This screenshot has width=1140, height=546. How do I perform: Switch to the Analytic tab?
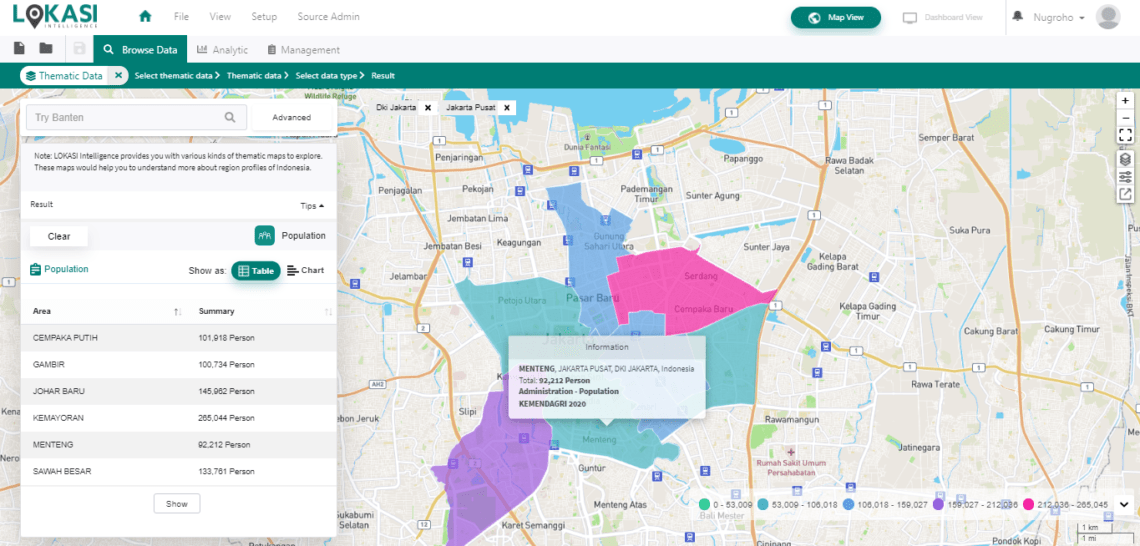point(222,50)
